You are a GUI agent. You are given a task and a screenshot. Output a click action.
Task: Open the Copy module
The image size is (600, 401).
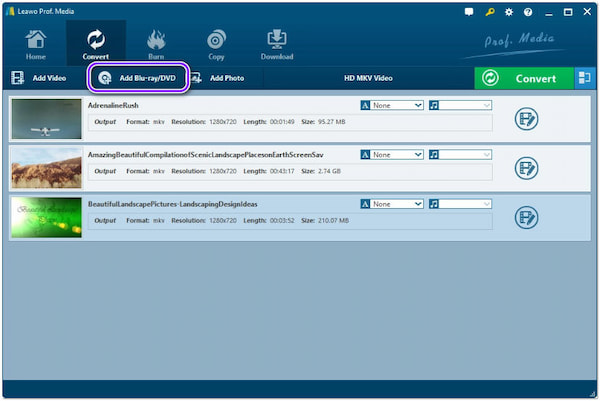(x=215, y=43)
